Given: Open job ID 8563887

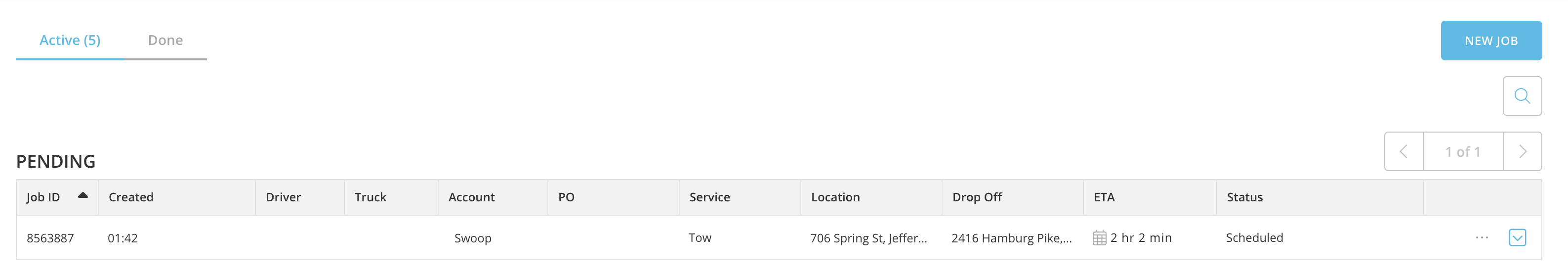Looking at the screenshot, I should pos(50,238).
